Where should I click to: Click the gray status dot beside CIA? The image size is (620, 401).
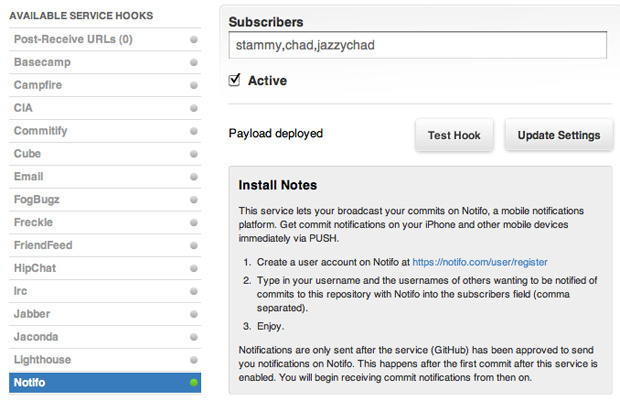point(194,108)
